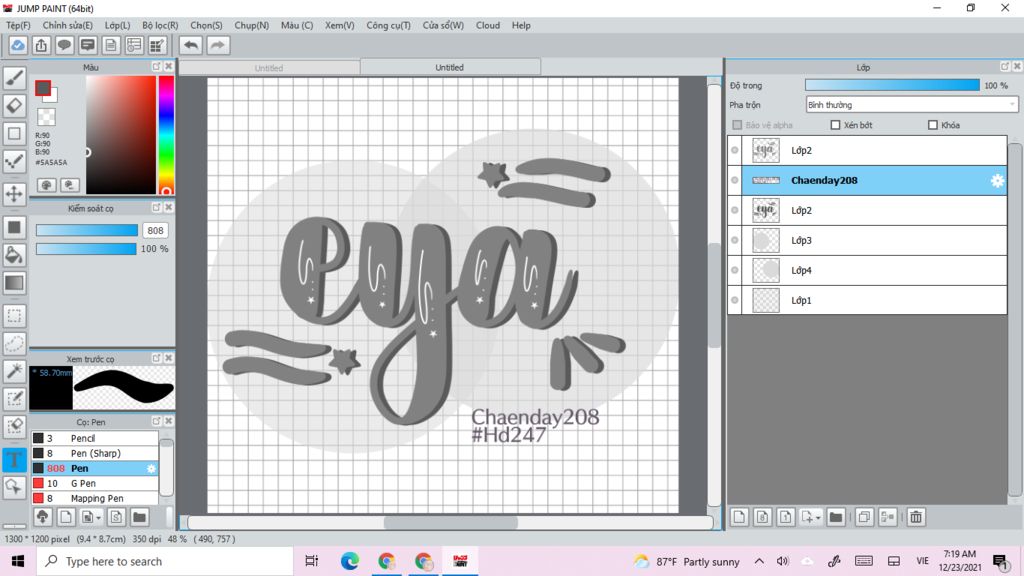
Task: Click the cloud save icon in the toolbar
Action: tap(18, 45)
